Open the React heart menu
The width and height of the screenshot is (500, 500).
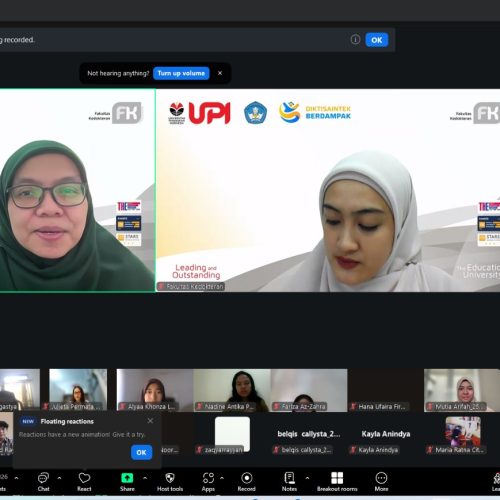[x=84, y=482]
